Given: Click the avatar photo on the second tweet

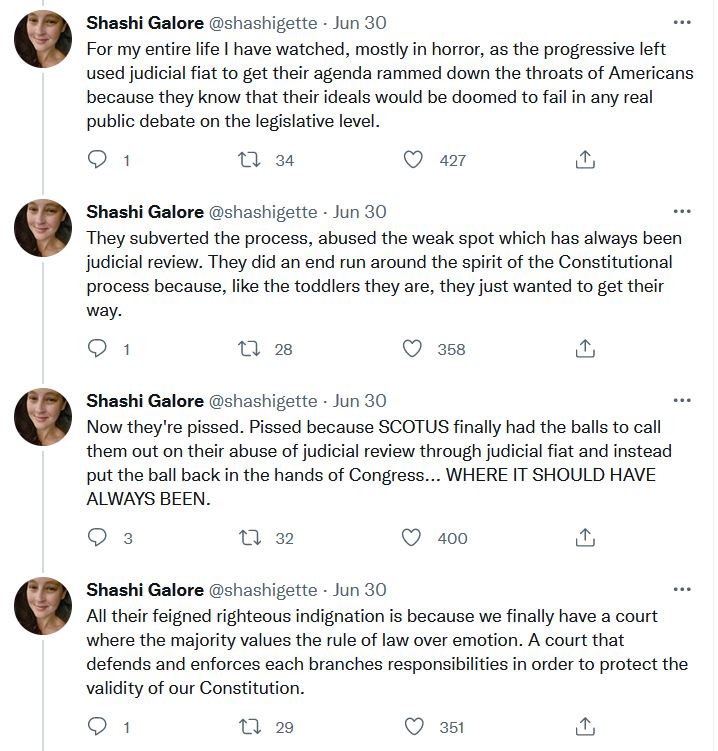Looking at the screenshot, I should pos(43,228).
